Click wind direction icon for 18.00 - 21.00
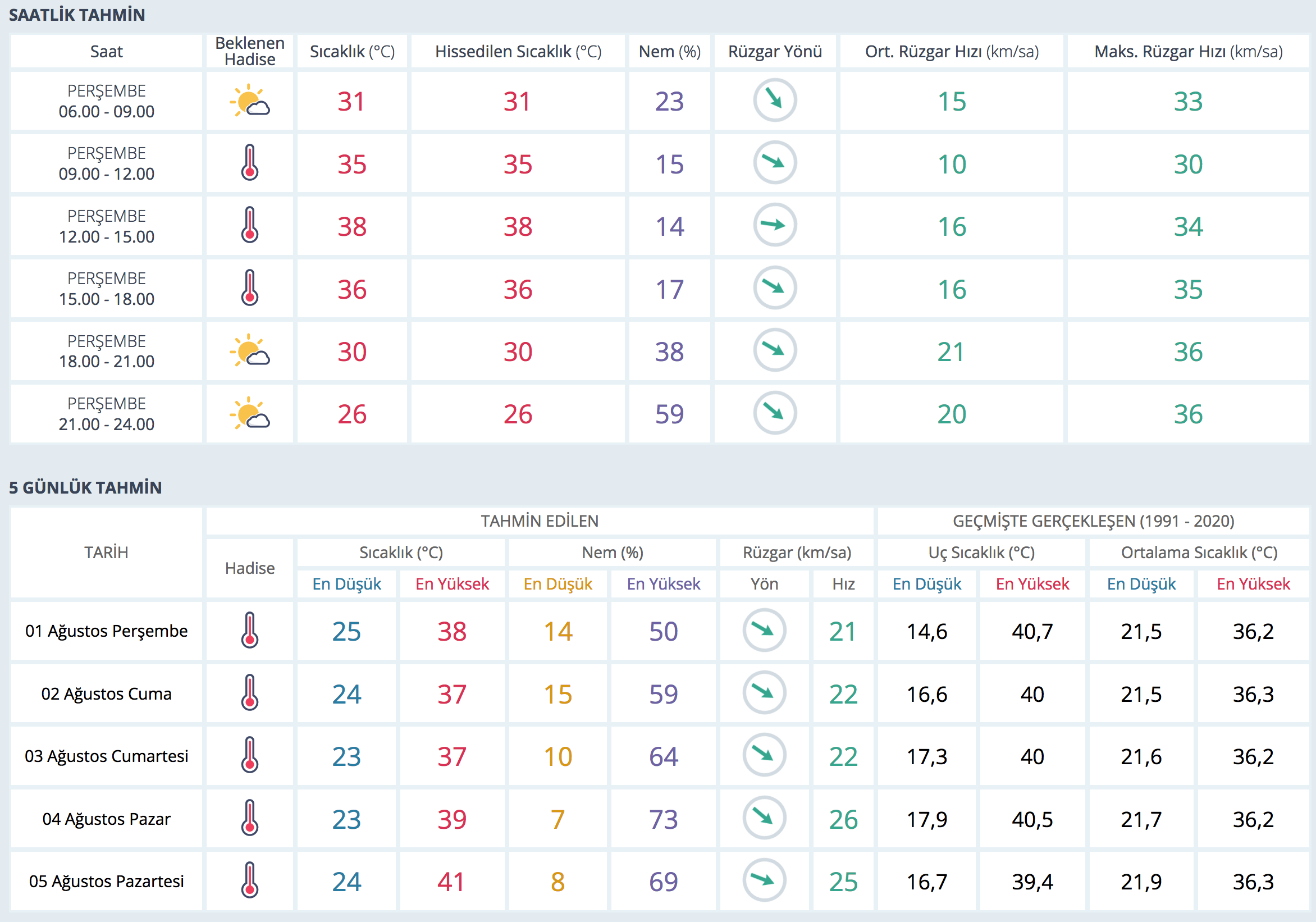The image size is (1316, 922). pyautogui.click(x=774, y=350)
